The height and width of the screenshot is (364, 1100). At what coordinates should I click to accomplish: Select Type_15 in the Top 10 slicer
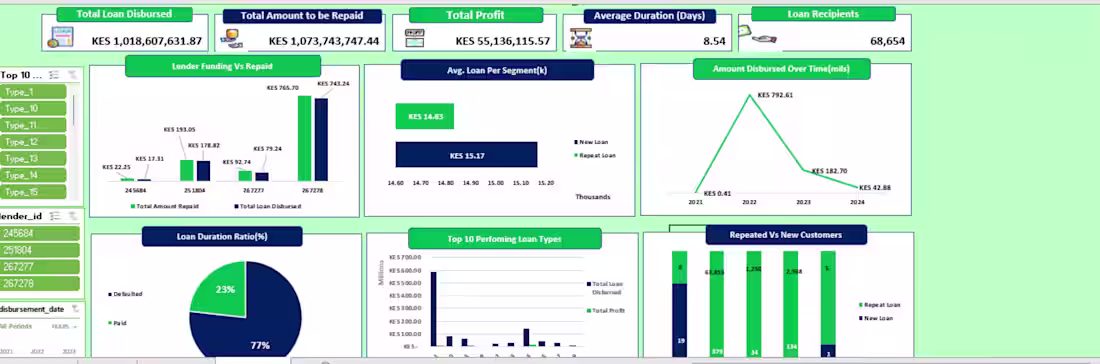click(34, 192)
